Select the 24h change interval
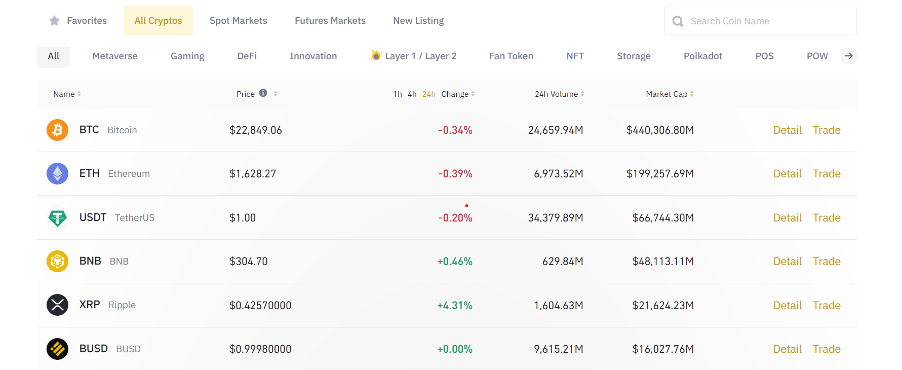The height and width of the screenshot is (370, 902). point(429,94)
